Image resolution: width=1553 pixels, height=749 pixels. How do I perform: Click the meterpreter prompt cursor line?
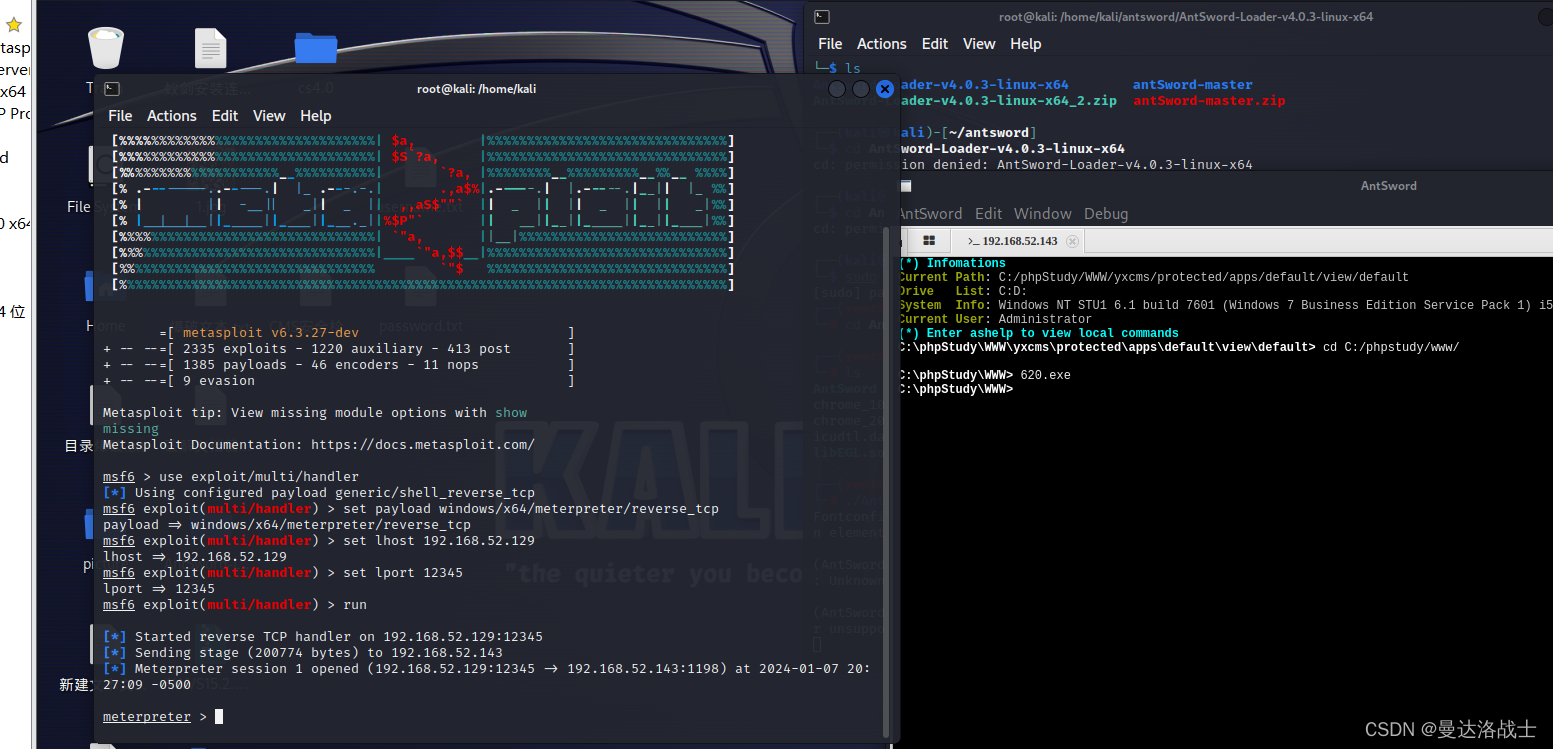[x=163, y=717]
